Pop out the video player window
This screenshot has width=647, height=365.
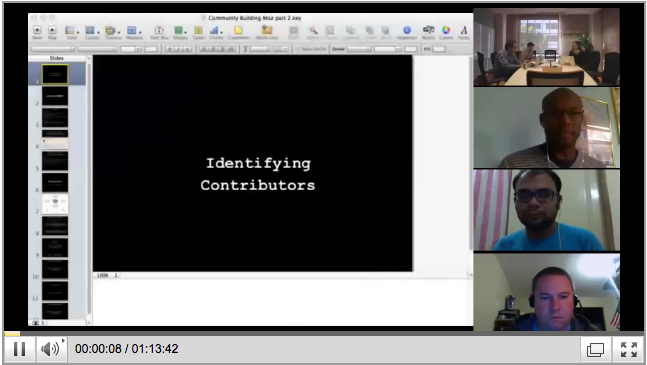tap(595, 350)
